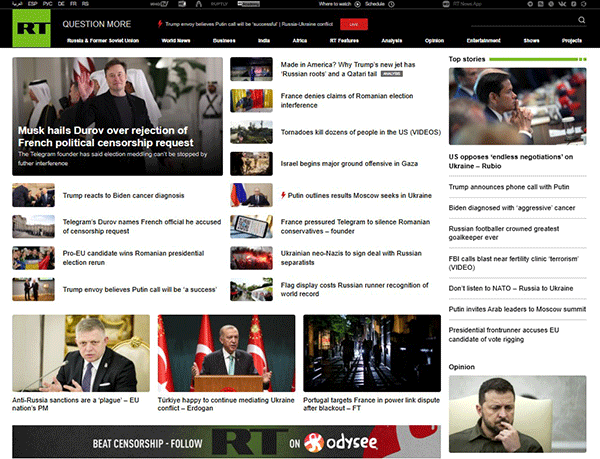The height and width of the screenshot is (459, 600).
Task: Open the Africa menu item
Action: click(300, 41)
